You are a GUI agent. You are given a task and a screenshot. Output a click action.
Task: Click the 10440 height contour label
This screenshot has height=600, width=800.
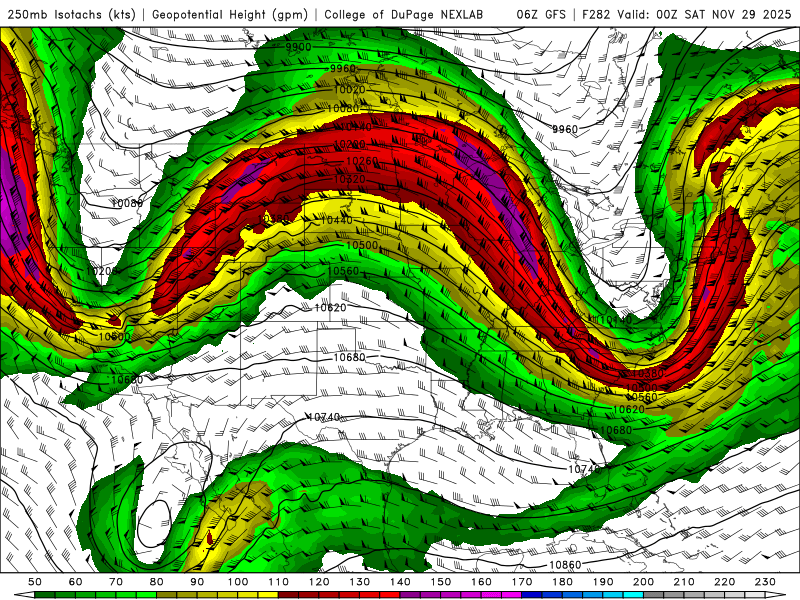pyautogui.click(x=337, y=220)
